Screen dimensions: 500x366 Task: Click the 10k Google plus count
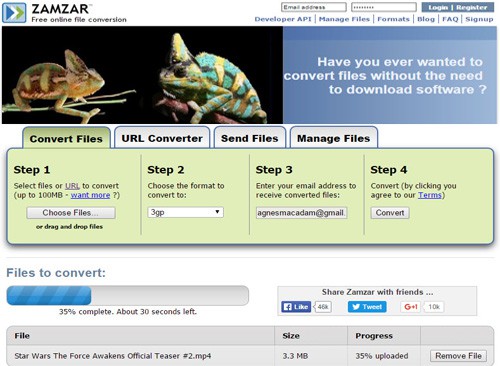434,307
